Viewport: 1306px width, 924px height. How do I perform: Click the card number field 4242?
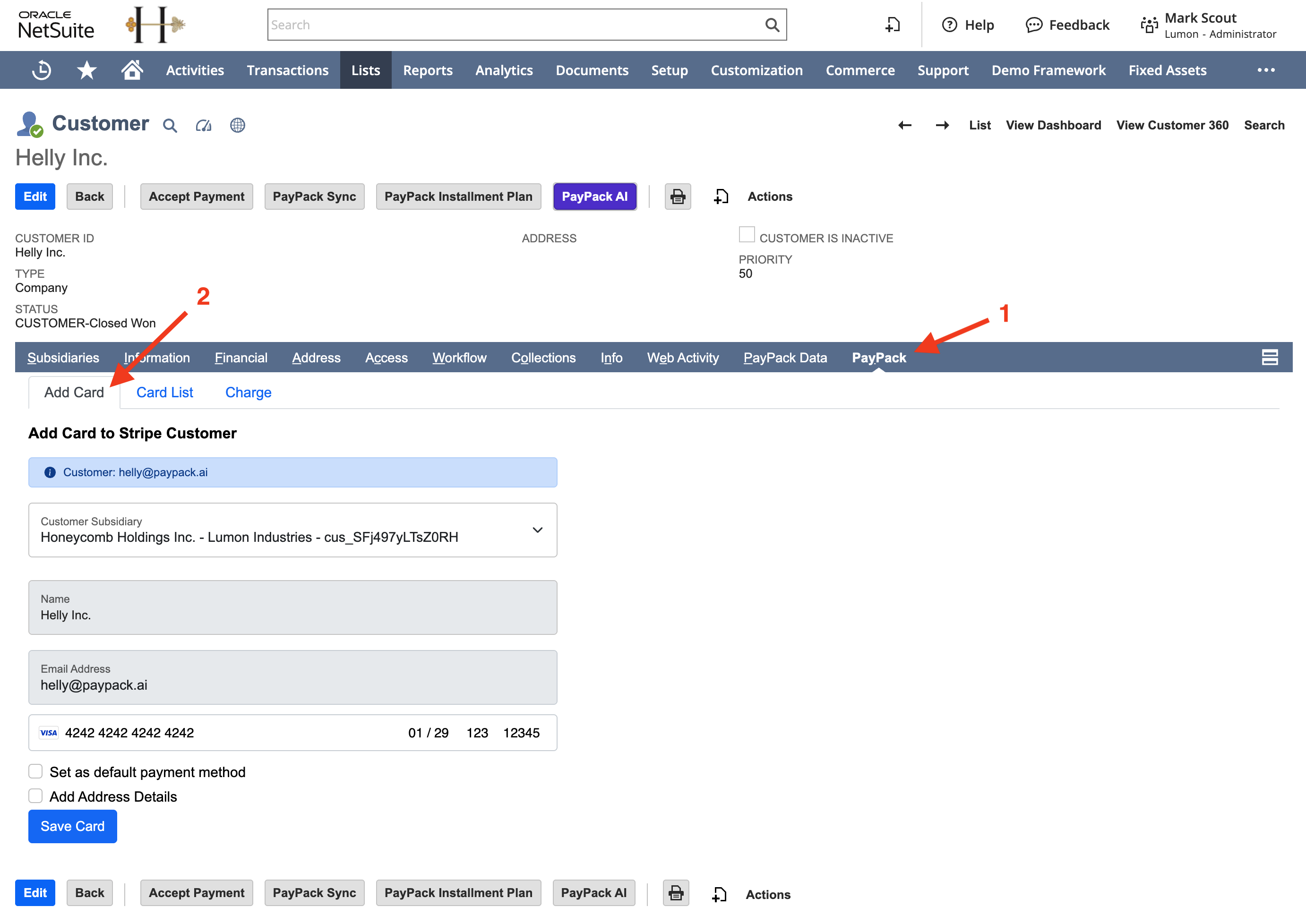point(130,732)
